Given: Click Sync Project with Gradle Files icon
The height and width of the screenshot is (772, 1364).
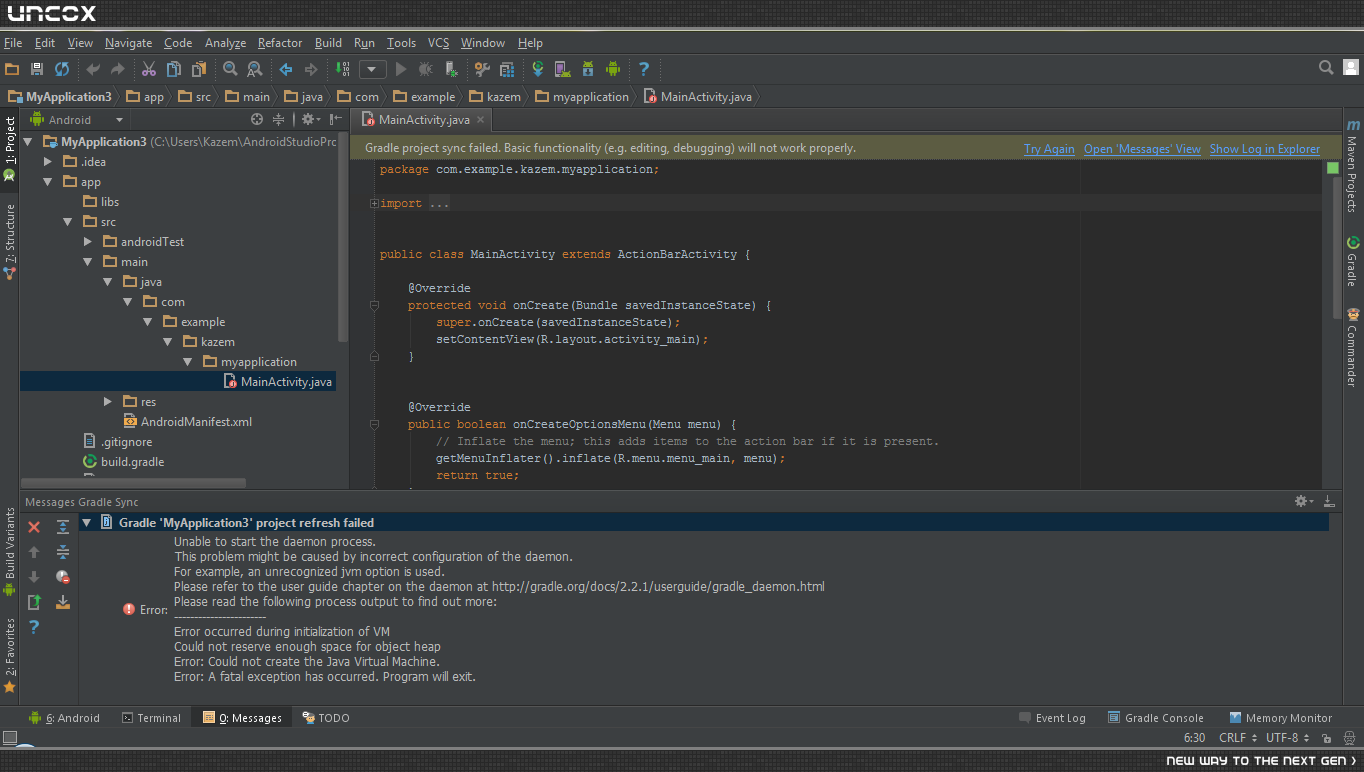Looking at the screenshot, I should click(x=538, y=69).
